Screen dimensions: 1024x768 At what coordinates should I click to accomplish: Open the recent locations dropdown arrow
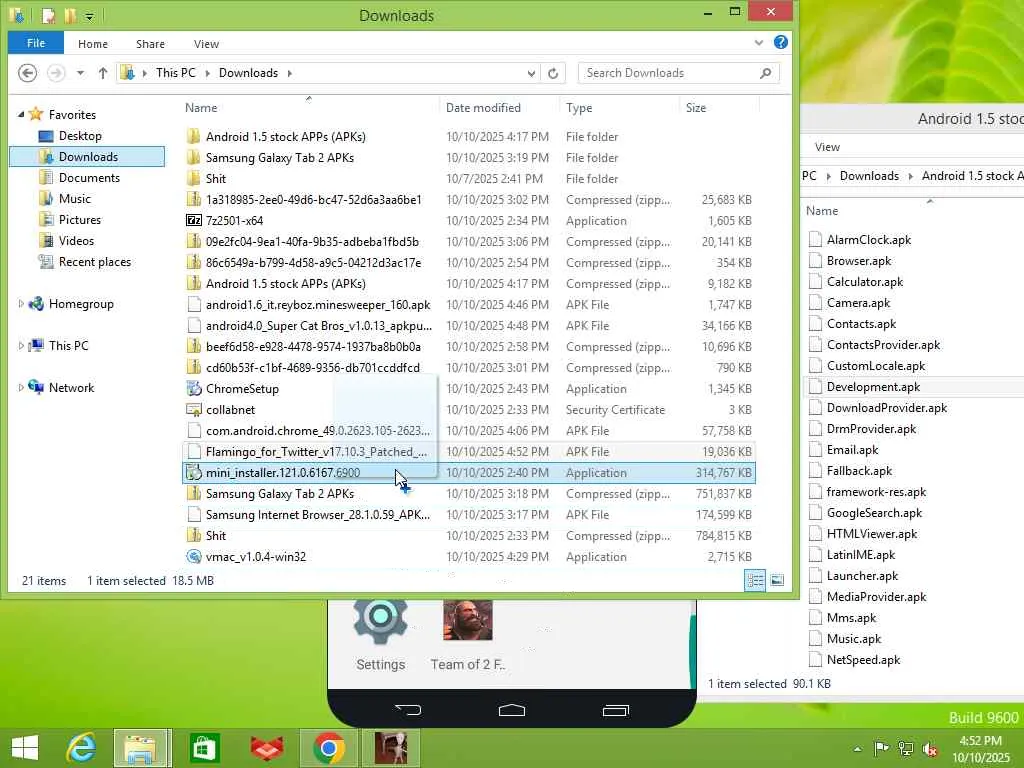click(80, 73)
